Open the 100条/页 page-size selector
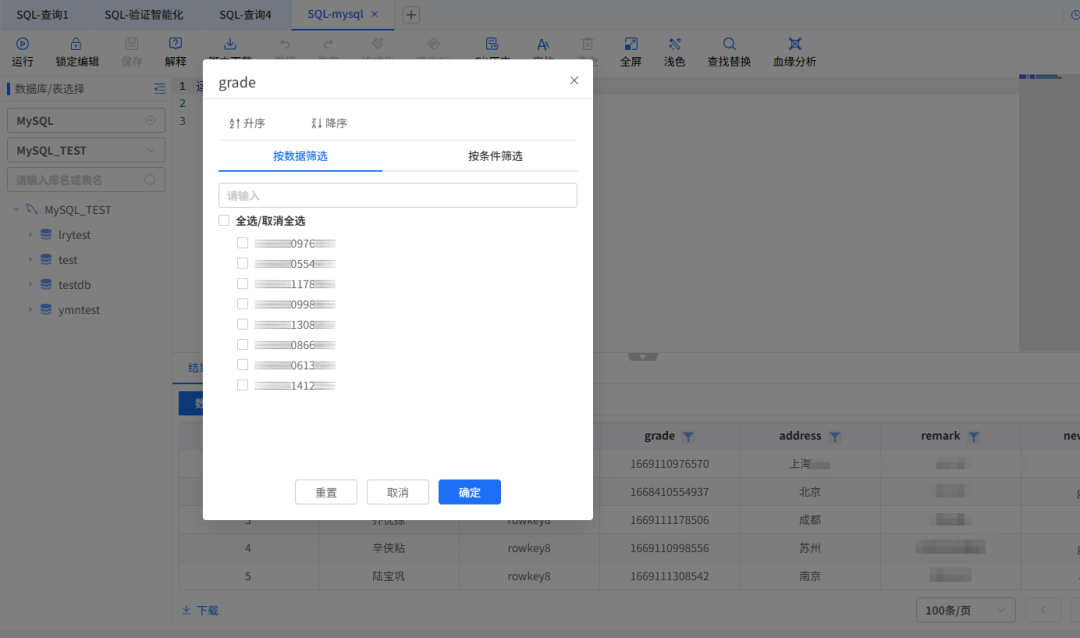 pyautogui.click(x=965, y=609)
